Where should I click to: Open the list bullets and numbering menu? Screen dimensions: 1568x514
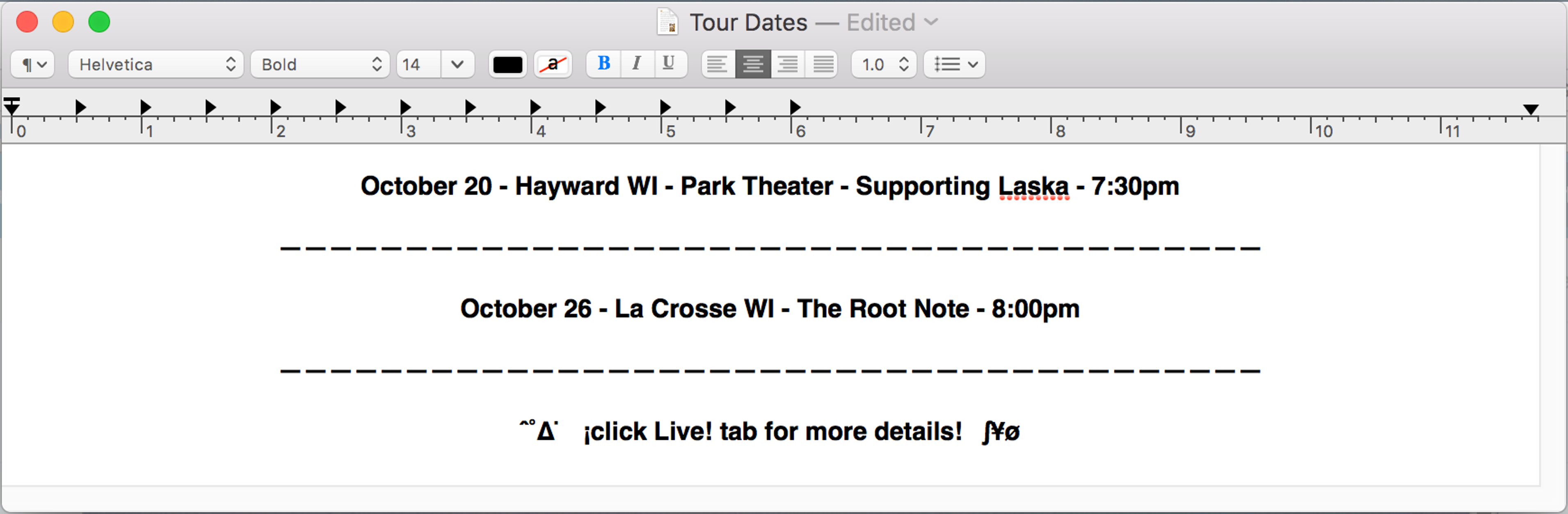[954, 64]
